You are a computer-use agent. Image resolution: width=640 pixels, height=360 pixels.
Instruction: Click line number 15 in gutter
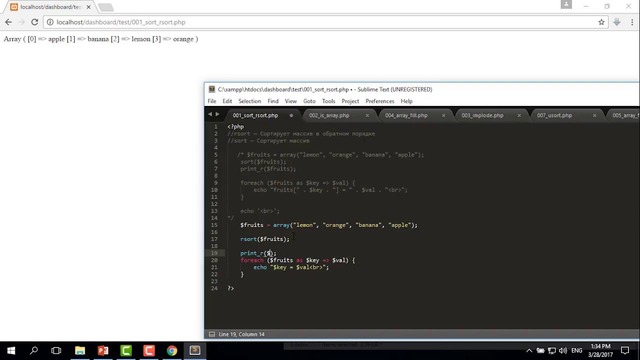pos(215,225)
